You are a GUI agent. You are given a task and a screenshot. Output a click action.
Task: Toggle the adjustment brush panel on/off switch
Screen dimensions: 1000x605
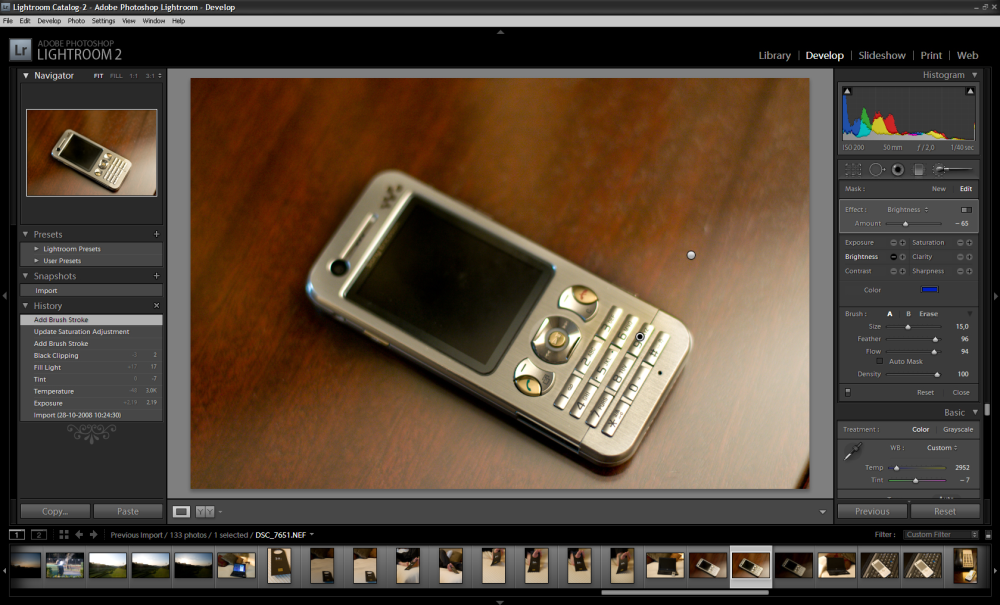click(848, 392)
